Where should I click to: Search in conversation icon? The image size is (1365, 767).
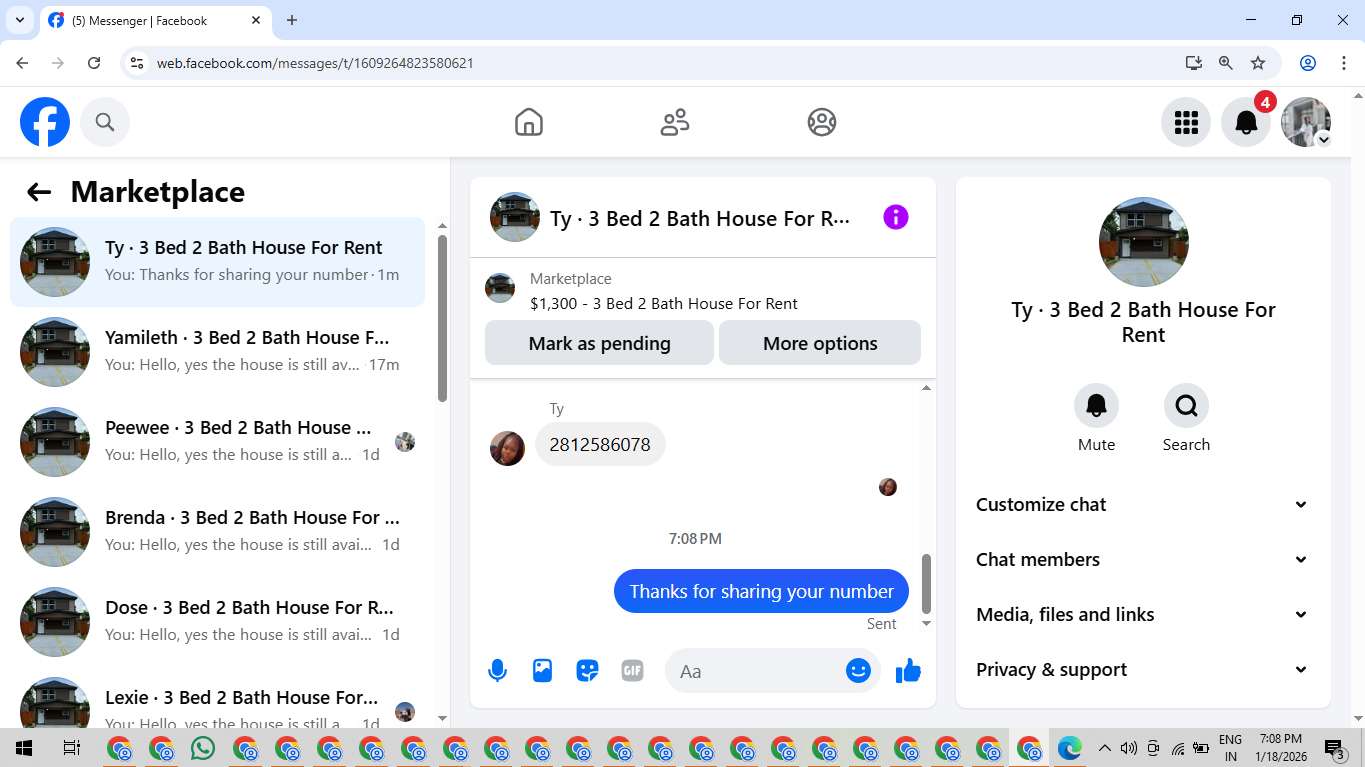click(1186, 405)
